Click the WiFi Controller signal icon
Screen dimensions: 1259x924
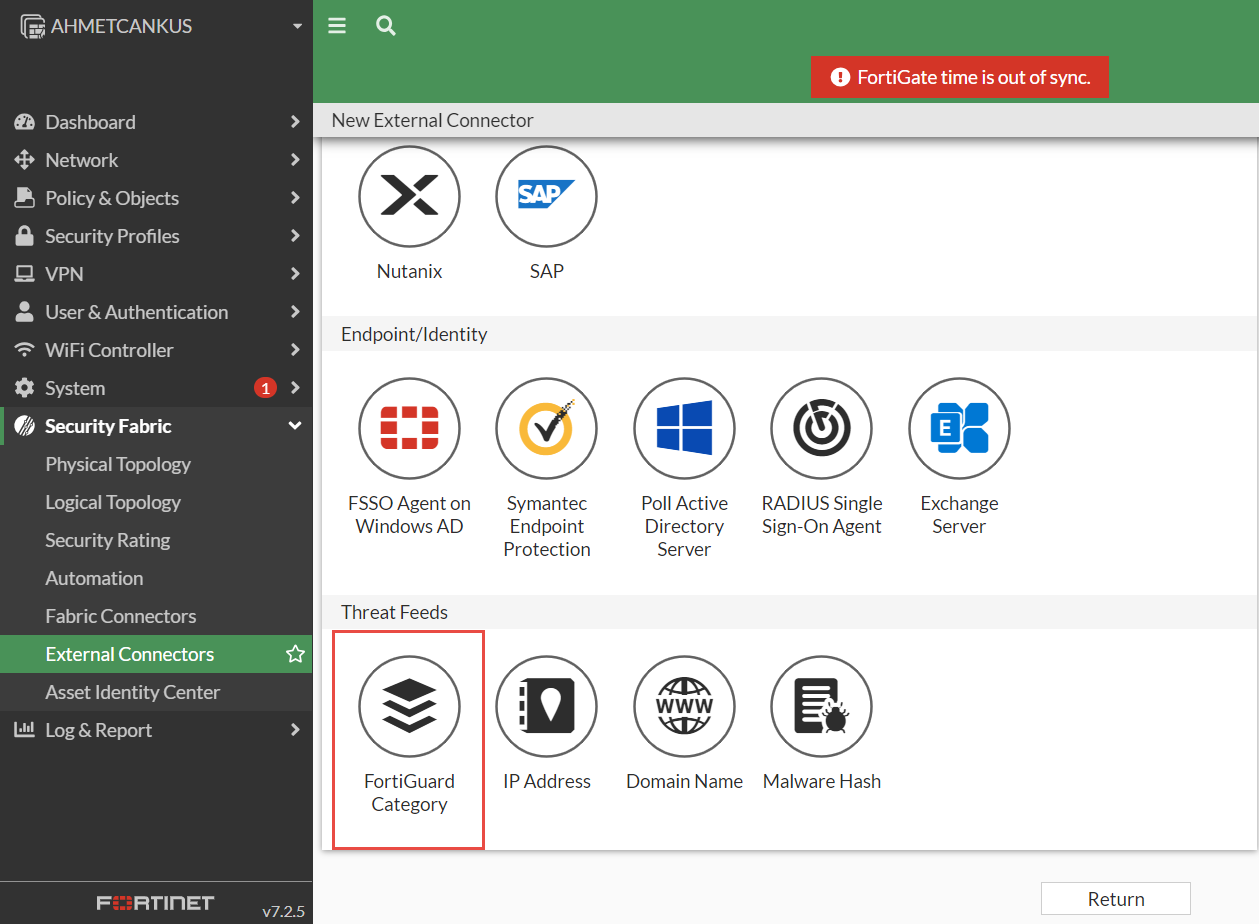(24, 350)
